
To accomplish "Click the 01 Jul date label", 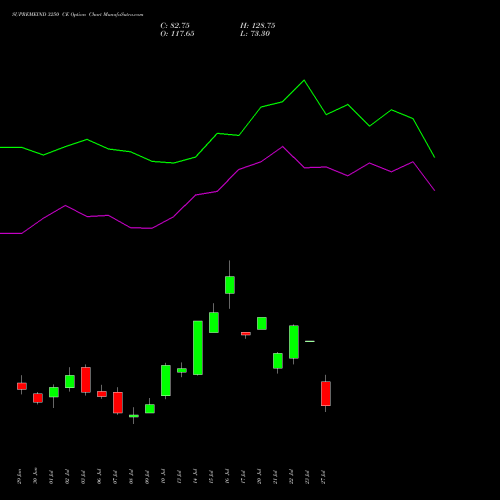I will click(x=51, y=477).
